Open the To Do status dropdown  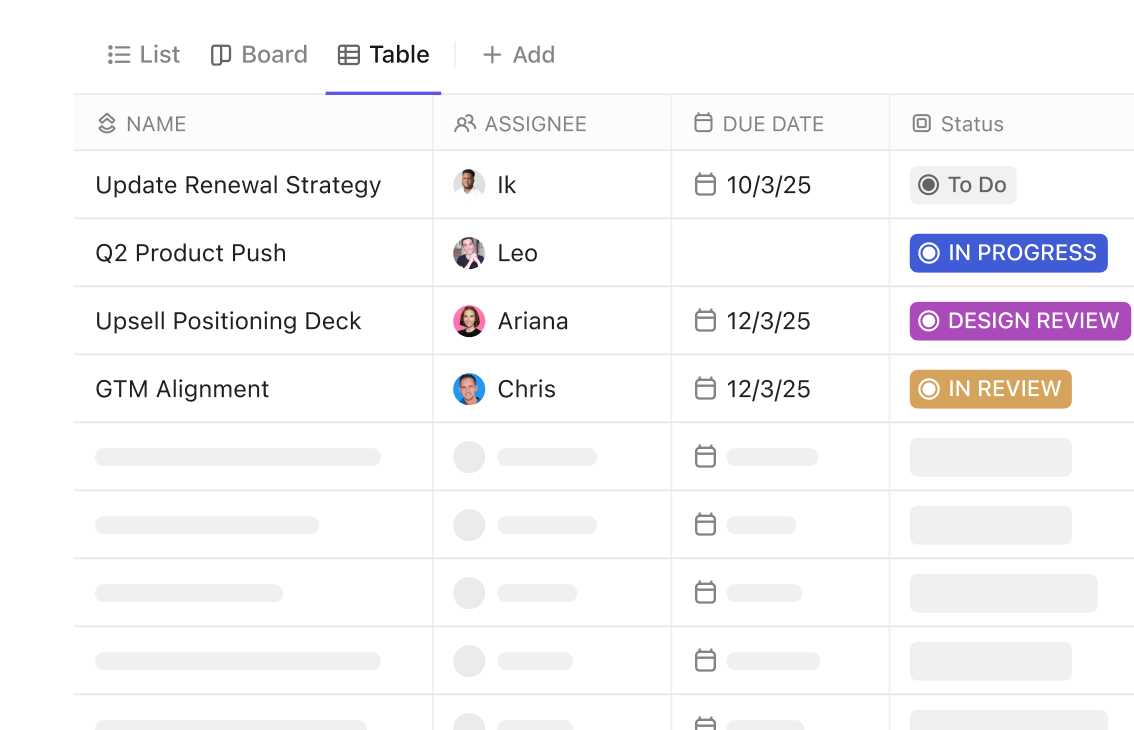(962, 185)
